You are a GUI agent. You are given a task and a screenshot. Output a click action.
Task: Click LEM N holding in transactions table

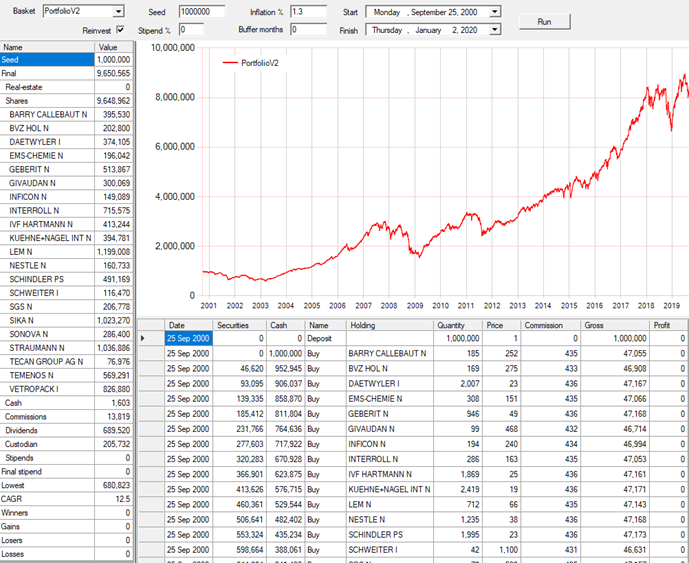click(x=389, y=505)
